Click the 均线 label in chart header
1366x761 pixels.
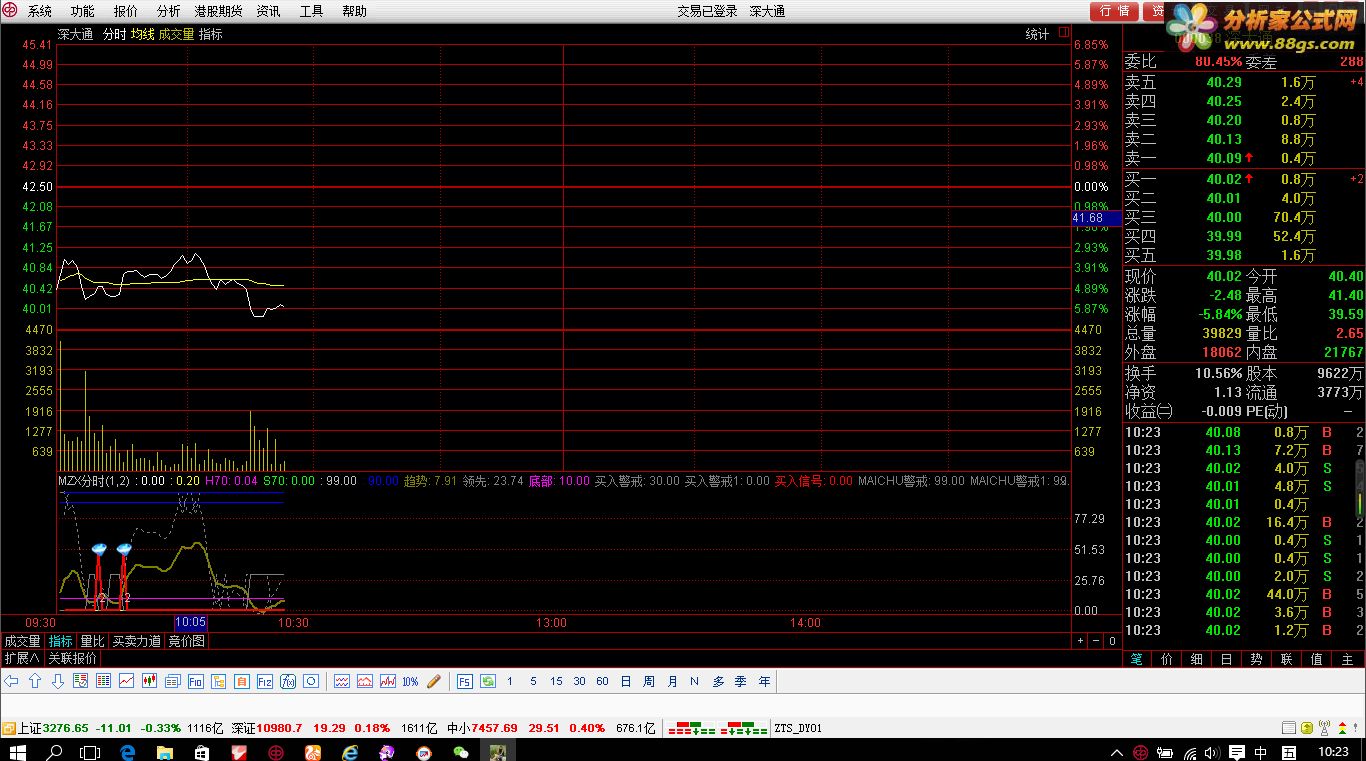pyautogui.click(x=142, y=34)
